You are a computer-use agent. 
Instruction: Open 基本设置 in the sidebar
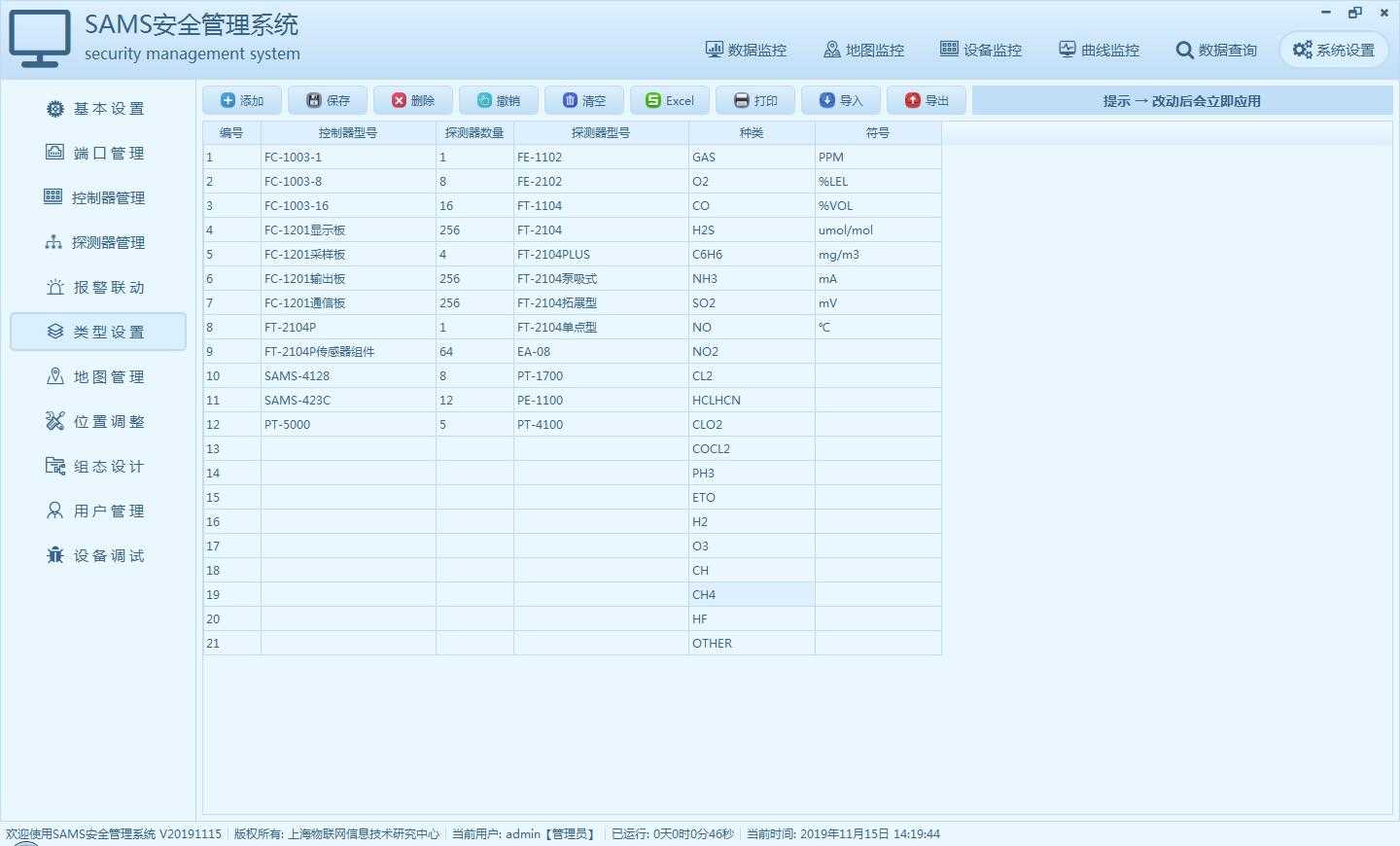pos(97,108)
